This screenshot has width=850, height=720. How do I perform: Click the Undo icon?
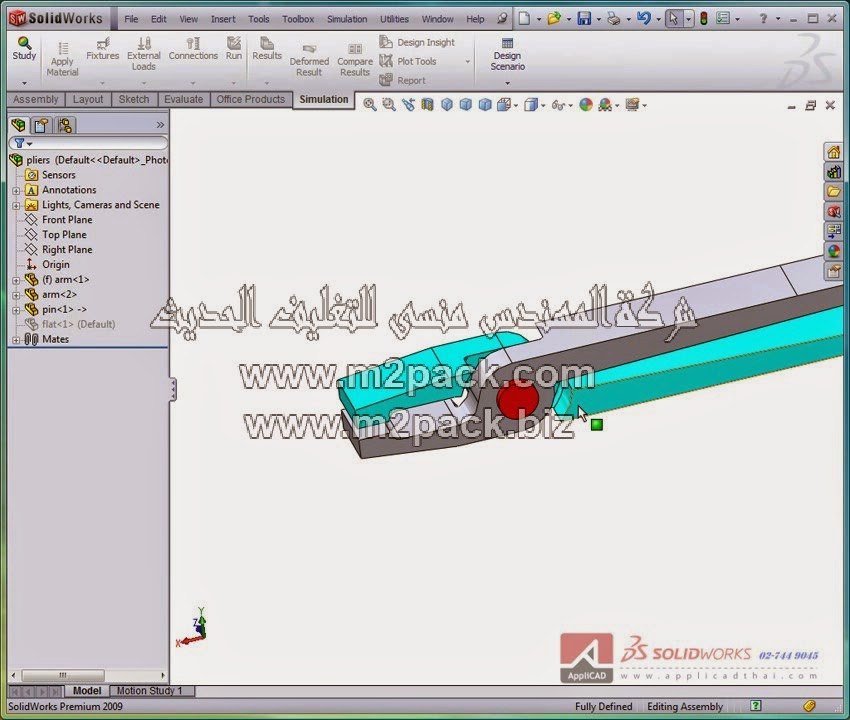[x=643, y=19]
